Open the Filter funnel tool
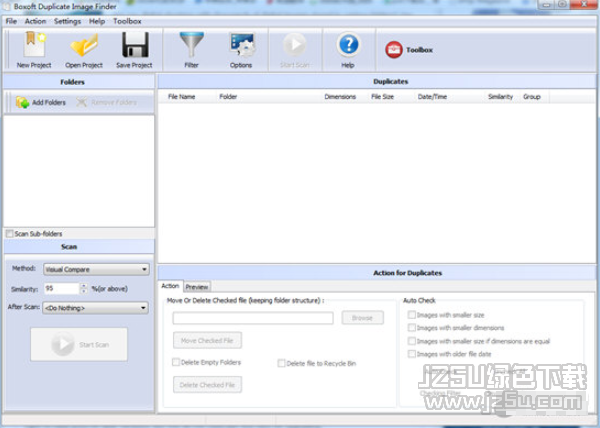The image size is (600, 428). tap(191, 44)
